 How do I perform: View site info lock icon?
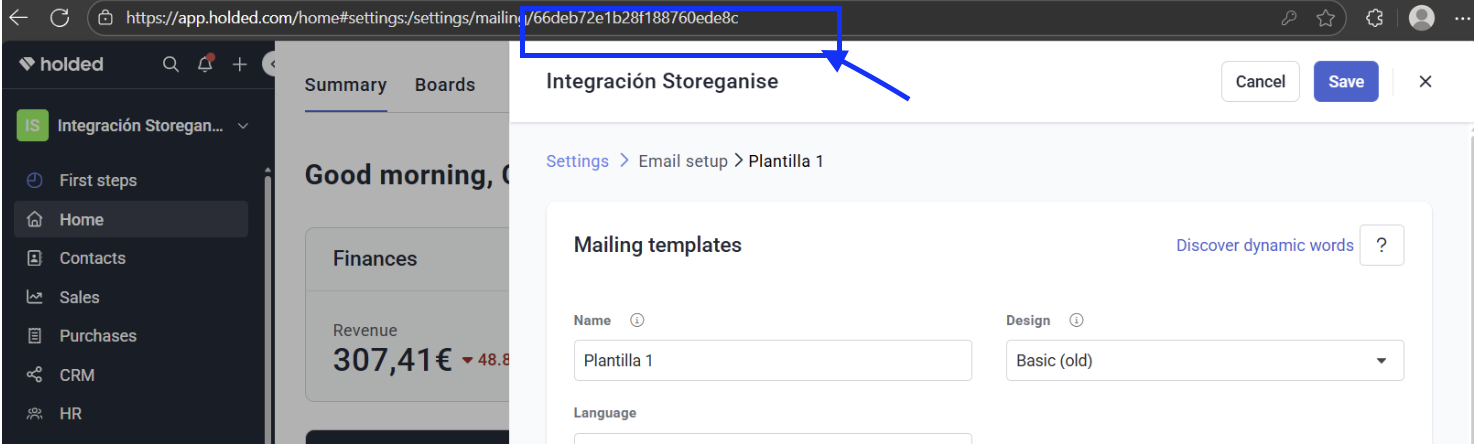(x=105, y=17)
